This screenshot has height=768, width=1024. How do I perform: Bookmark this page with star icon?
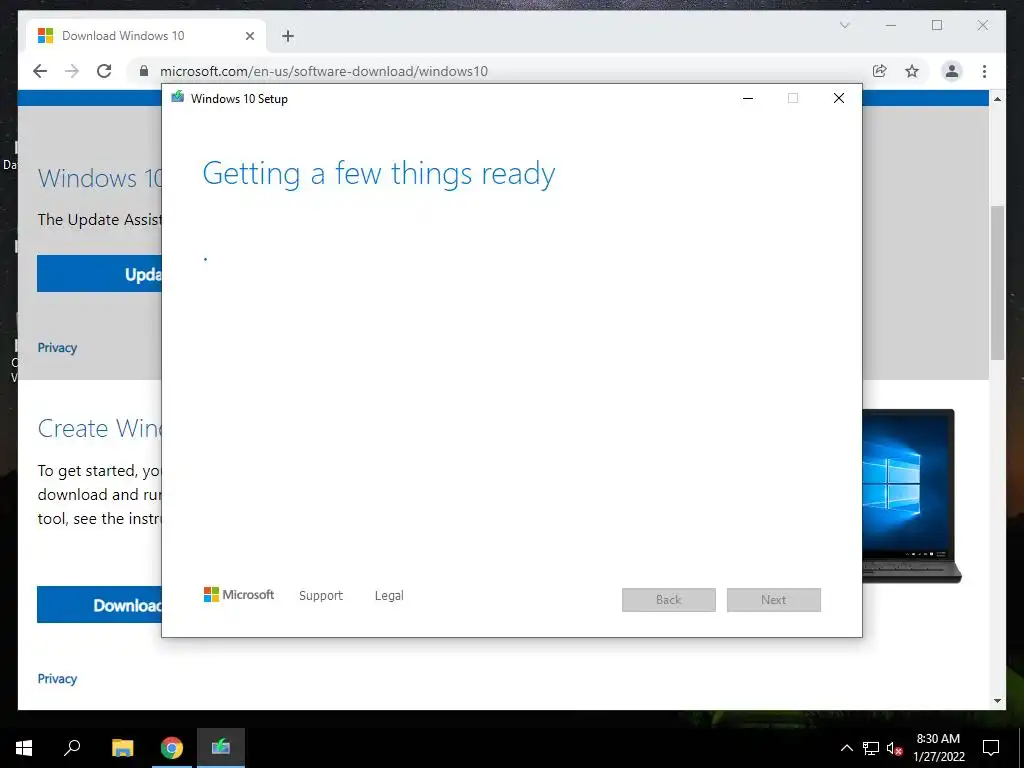point(912,71)
